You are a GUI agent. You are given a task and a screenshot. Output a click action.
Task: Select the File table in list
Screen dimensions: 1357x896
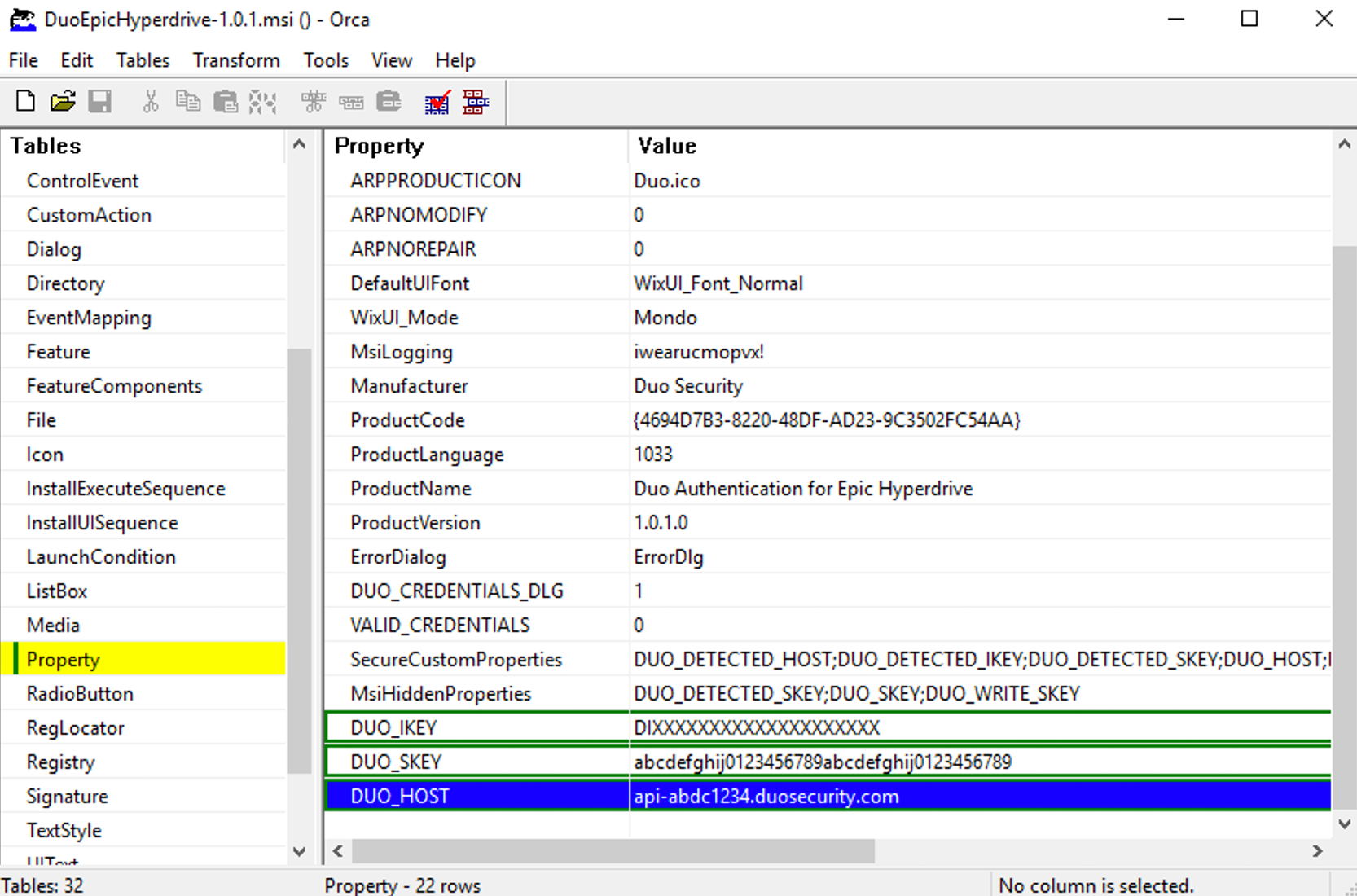click(41, 420)
